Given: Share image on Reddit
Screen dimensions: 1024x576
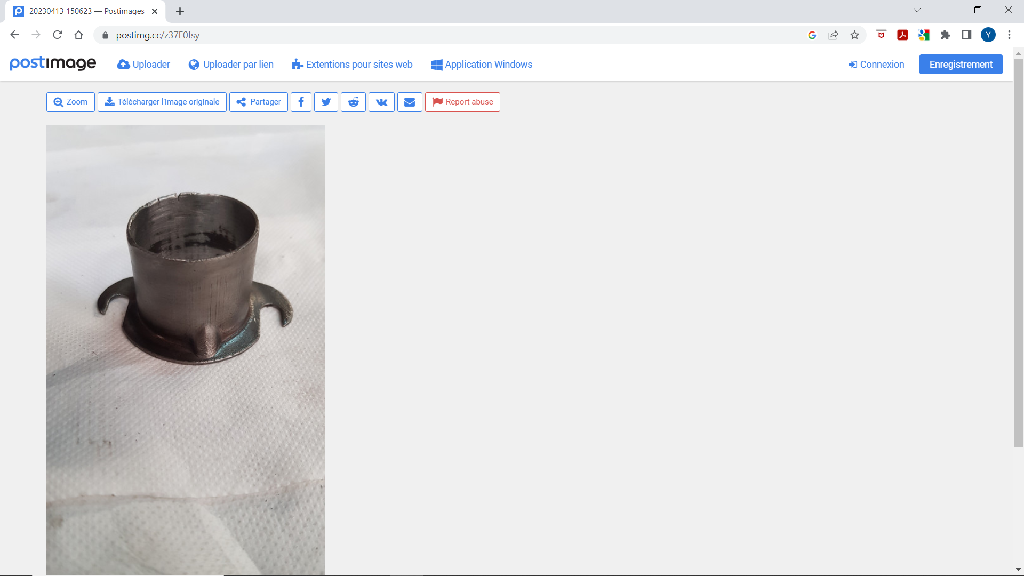Looking at the screenshot, I should click(x=354, y=102).
